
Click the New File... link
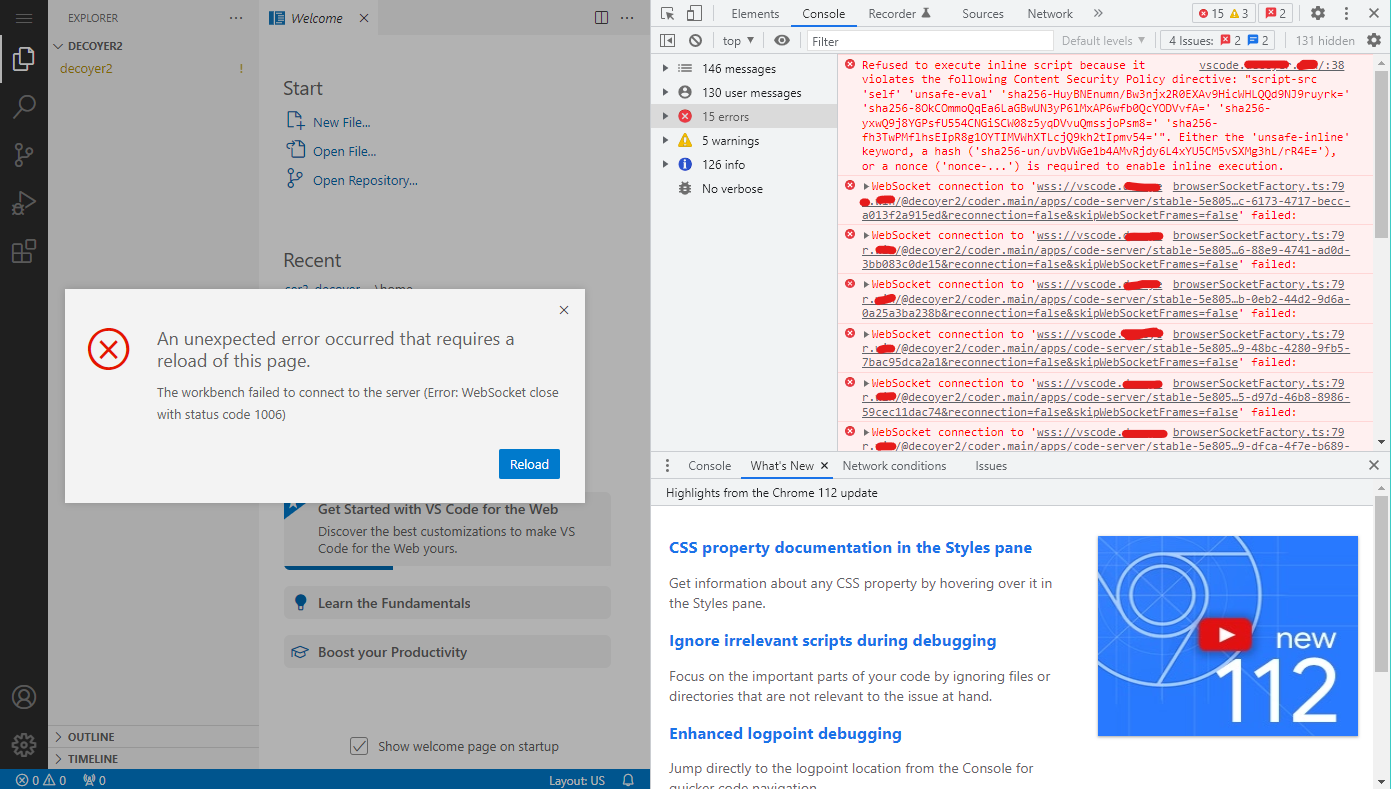[x=341, y=122]
